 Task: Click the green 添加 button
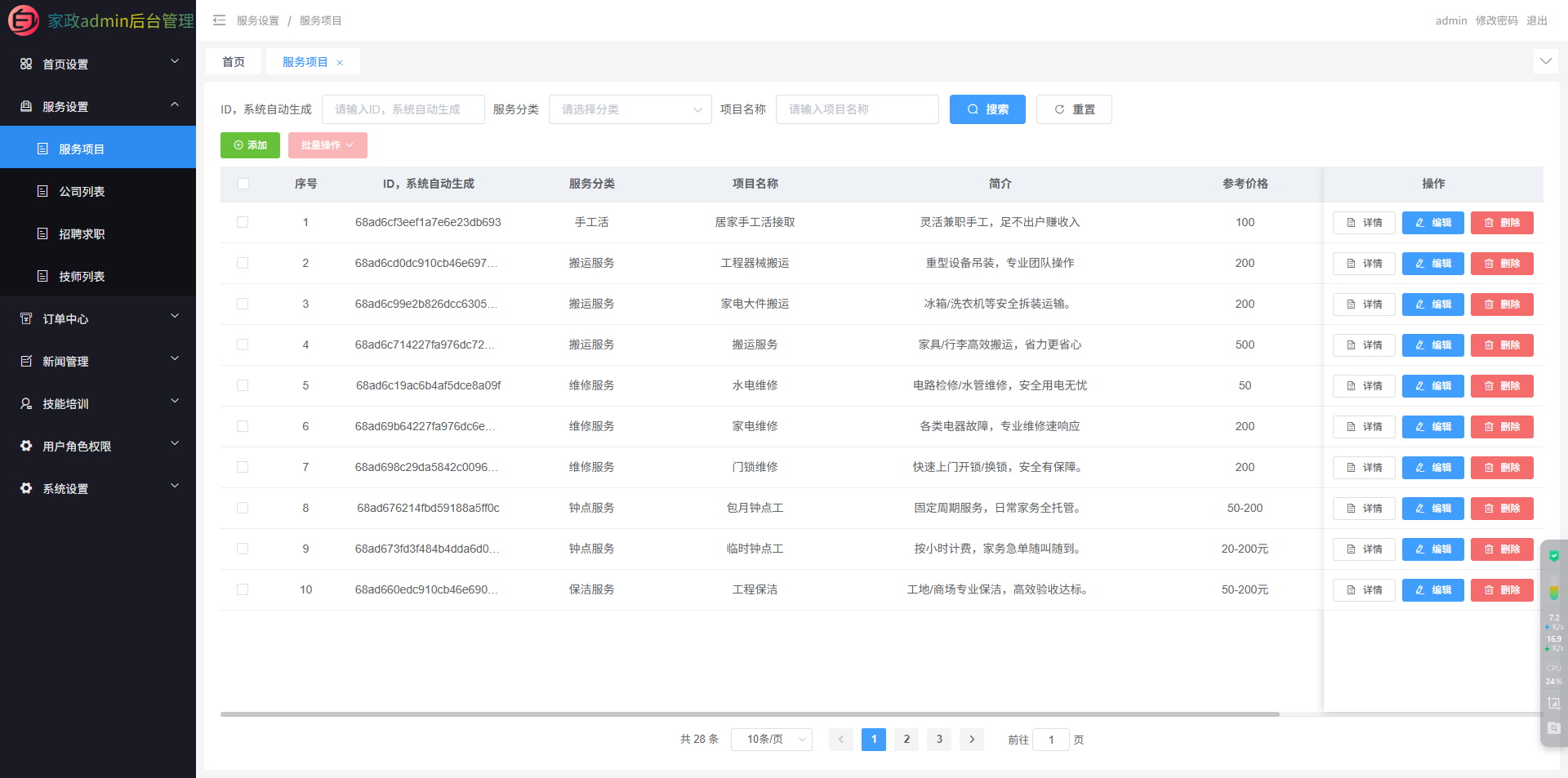[250, 145]
